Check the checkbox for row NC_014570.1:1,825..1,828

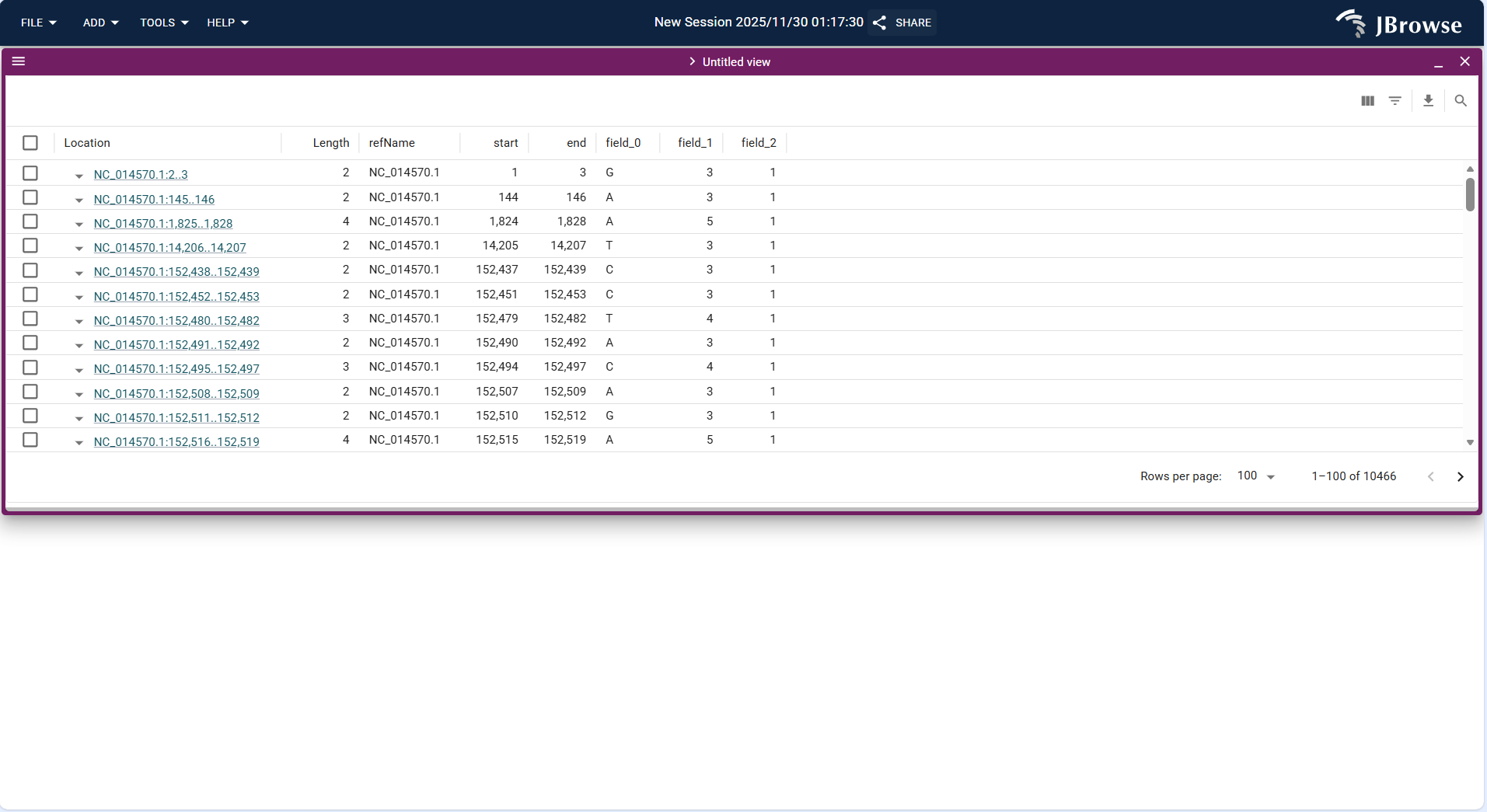click(x=30, y=221)
